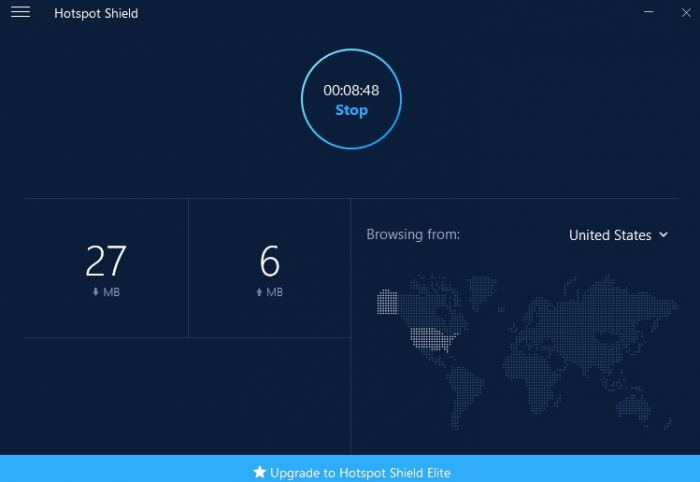
Task: Click the 6 MB uploaded value
Action: pyautogui.click(x=270, y=261)
